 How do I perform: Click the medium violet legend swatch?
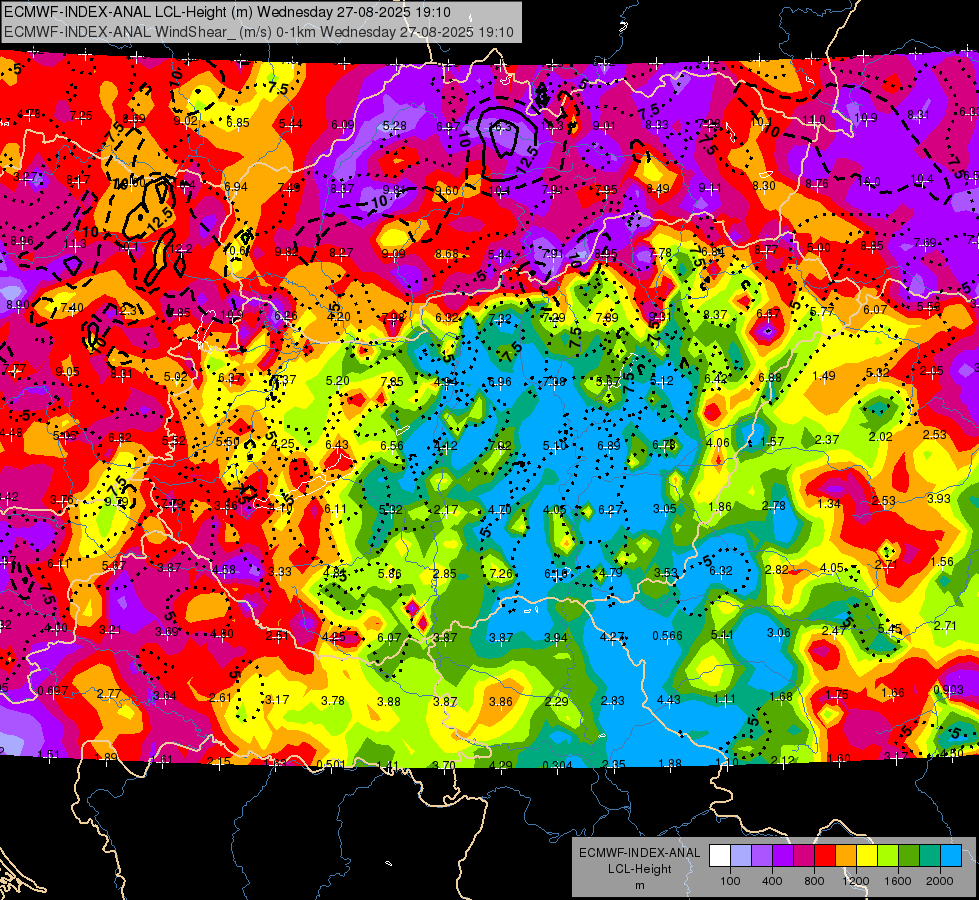pos(762,856)
